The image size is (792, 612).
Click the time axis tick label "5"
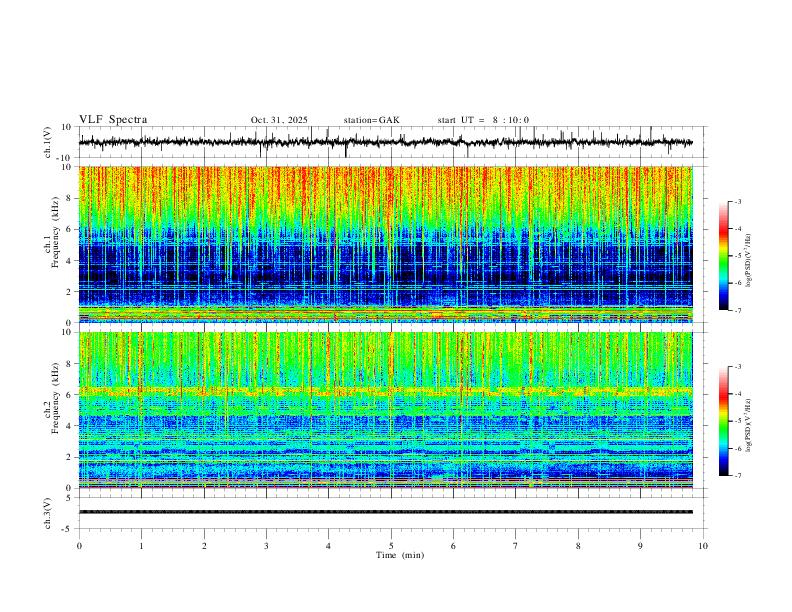click(391, 546)
